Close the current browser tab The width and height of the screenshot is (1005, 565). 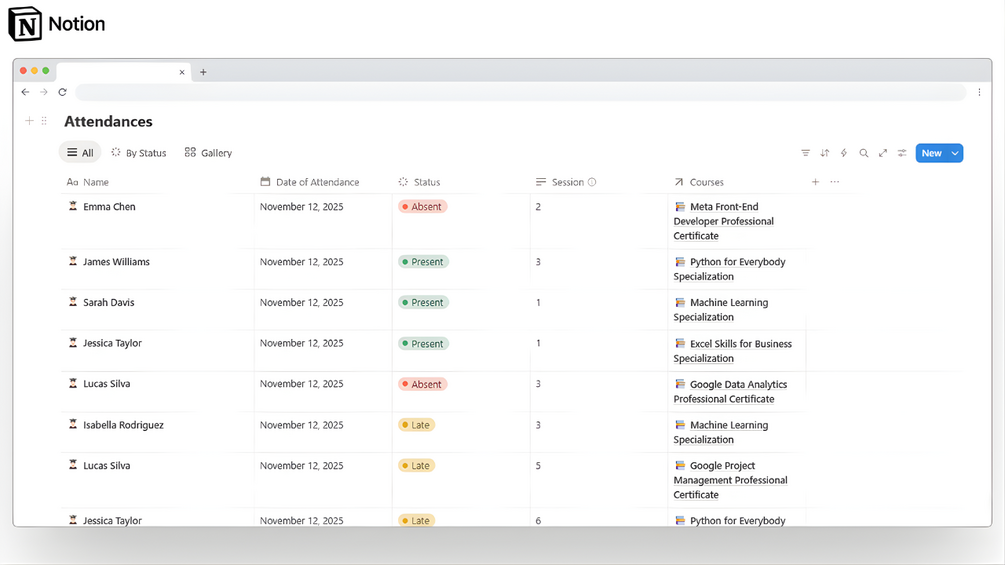tap(182, 72)
